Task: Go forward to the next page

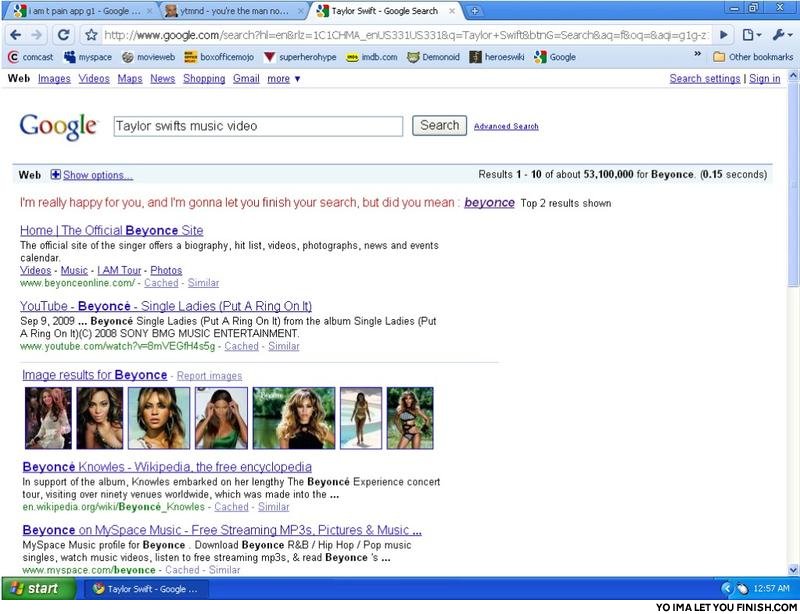Action: 37,35
